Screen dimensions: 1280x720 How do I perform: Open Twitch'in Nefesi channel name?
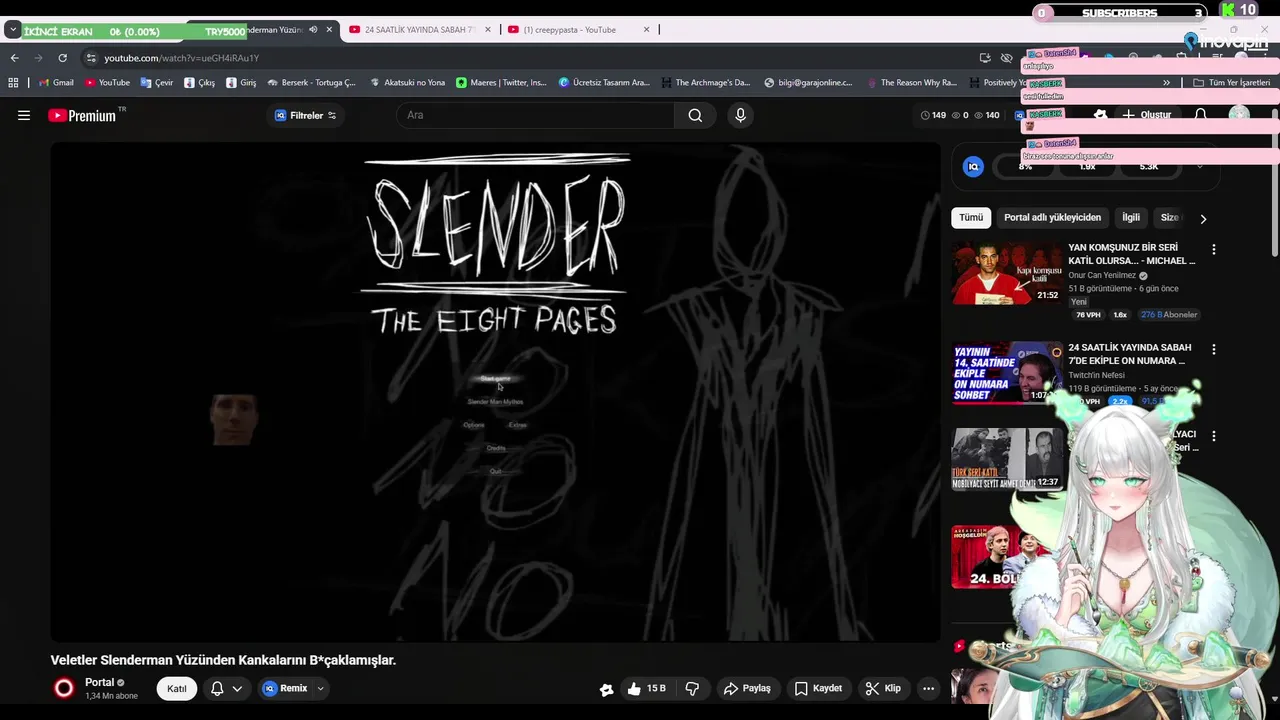pos(1096,375)
